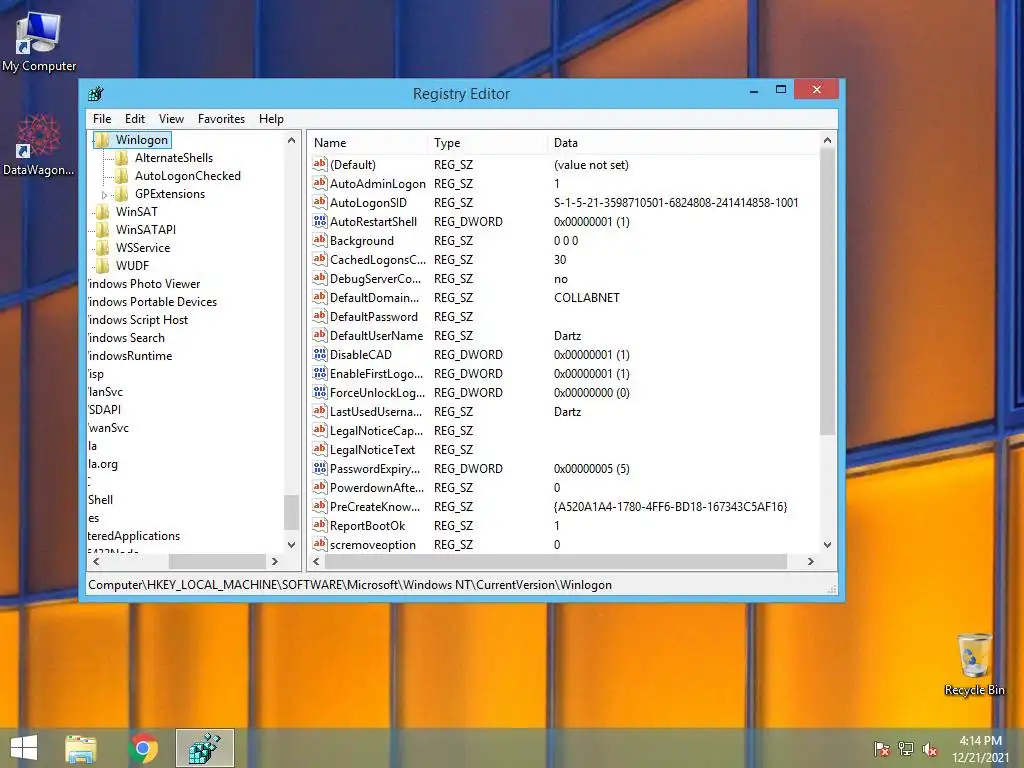This screenshot has height=768, width=1024.
Task: Launch Google Chrome from the taskbar
Action: 143,748
